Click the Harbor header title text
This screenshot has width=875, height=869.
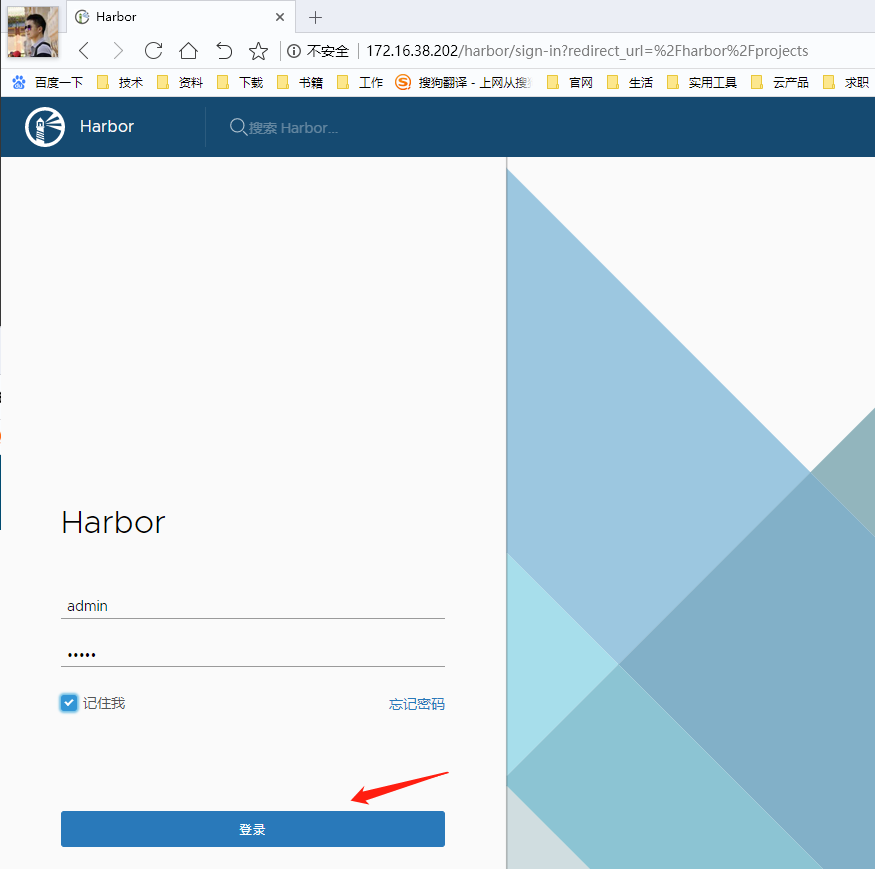(107, 127)
